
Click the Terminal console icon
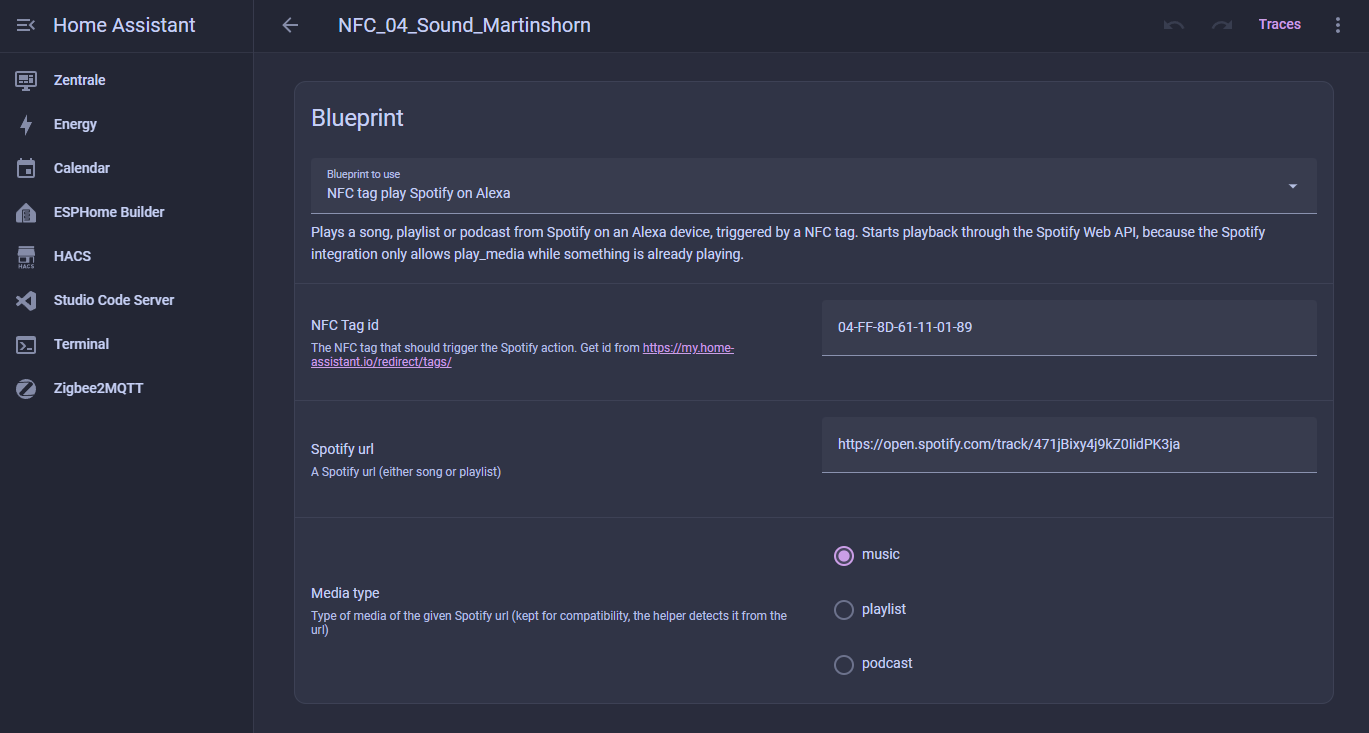pyautogui.click(x=26, y=344)
